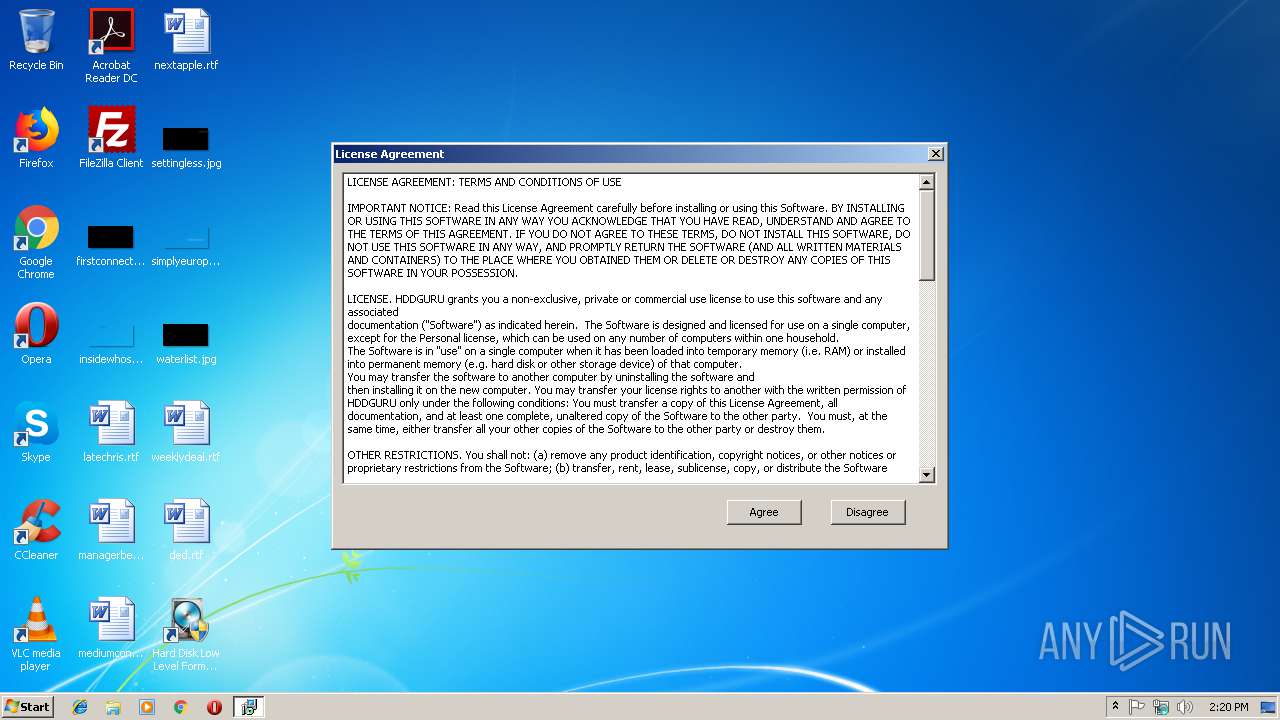1280x720 pixels.
Task: Launch Internet Explorer from taskbar
Action: [80, 707]
